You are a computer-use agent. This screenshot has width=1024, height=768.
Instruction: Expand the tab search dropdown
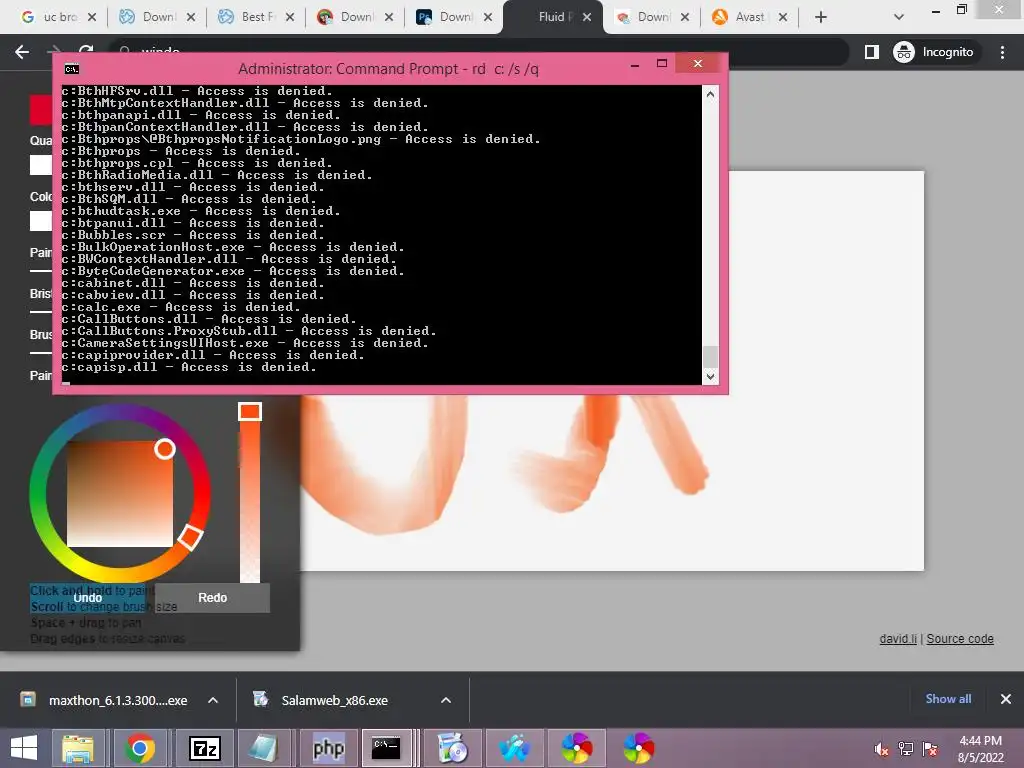tap(899, 17)
